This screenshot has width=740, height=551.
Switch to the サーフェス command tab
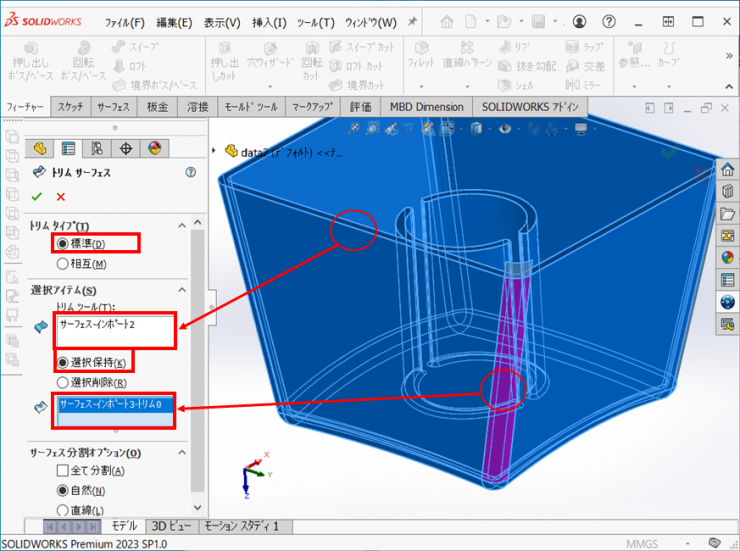pos(112,107)
